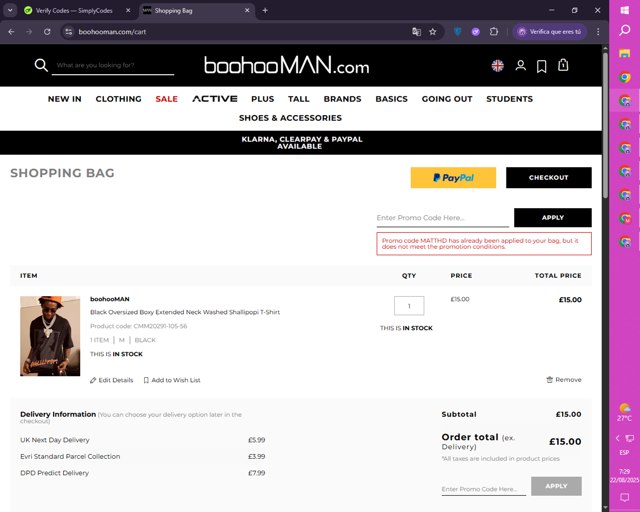
Task: Click the grey APPLY button near order total
Action: click(556, 486)
